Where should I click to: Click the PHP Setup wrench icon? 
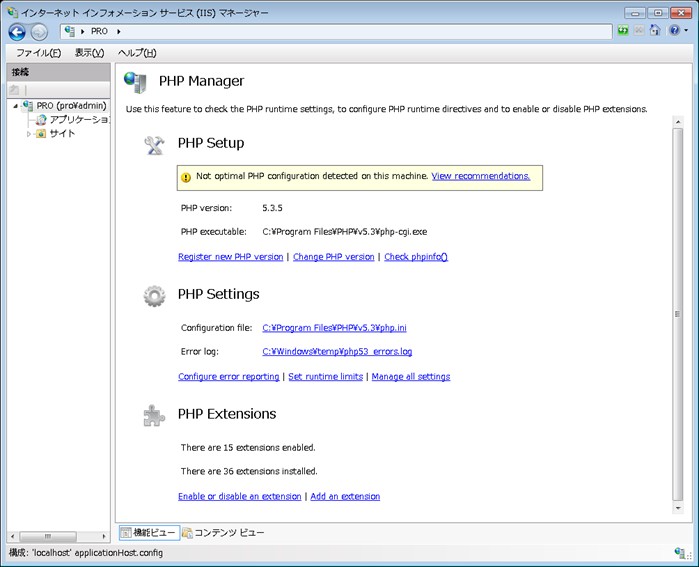click(154, 145)
